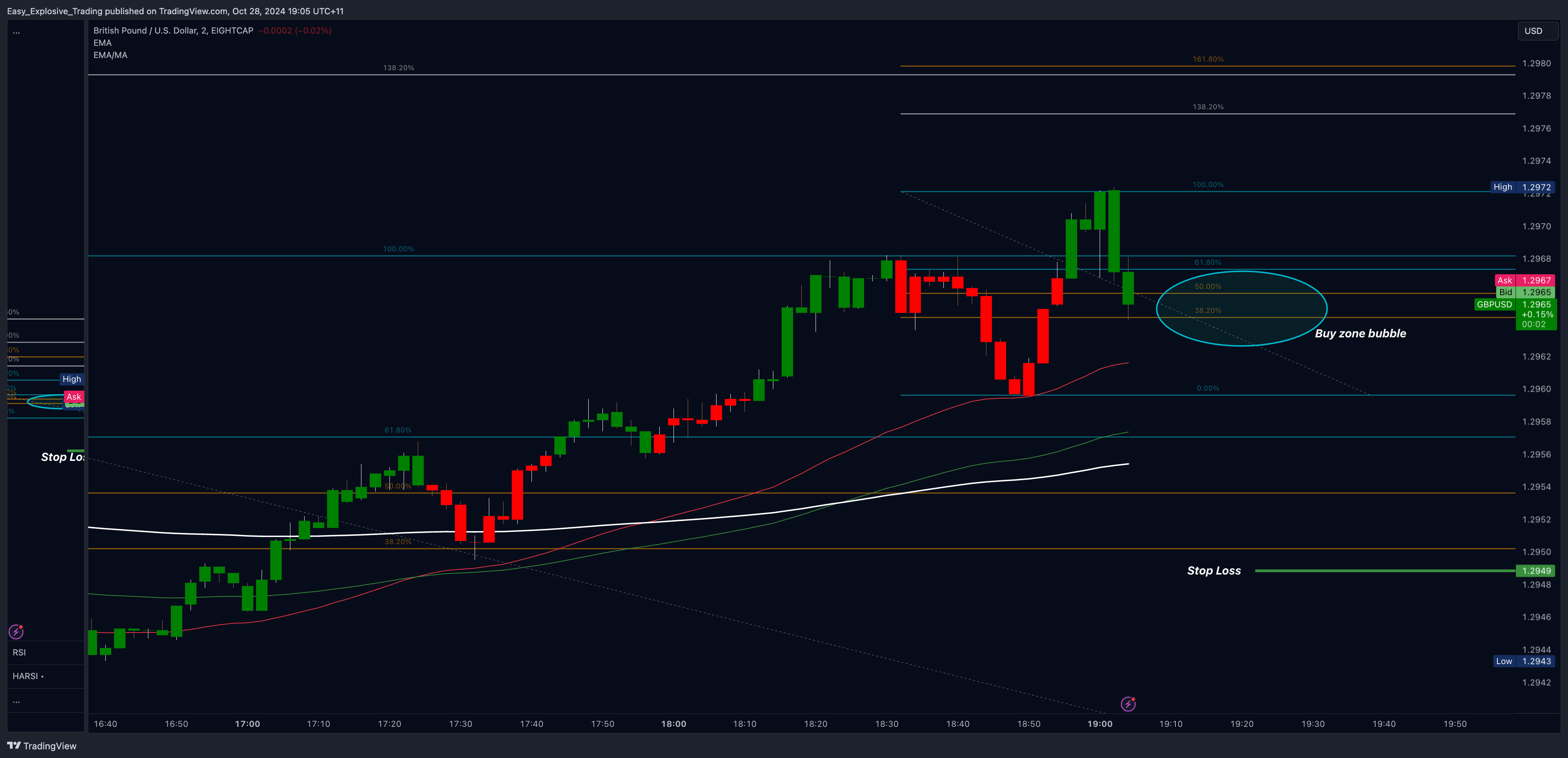Select the 161.80% Fibonacci level label

[x=1208, y=59]
